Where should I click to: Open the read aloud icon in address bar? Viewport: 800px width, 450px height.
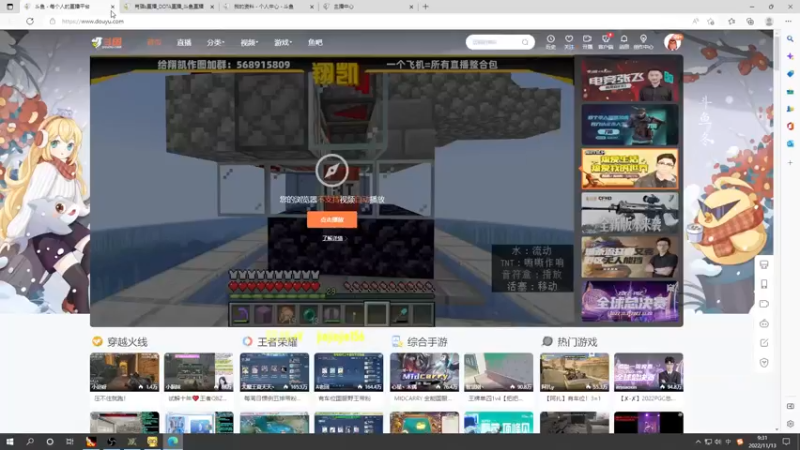pos(695,21)
